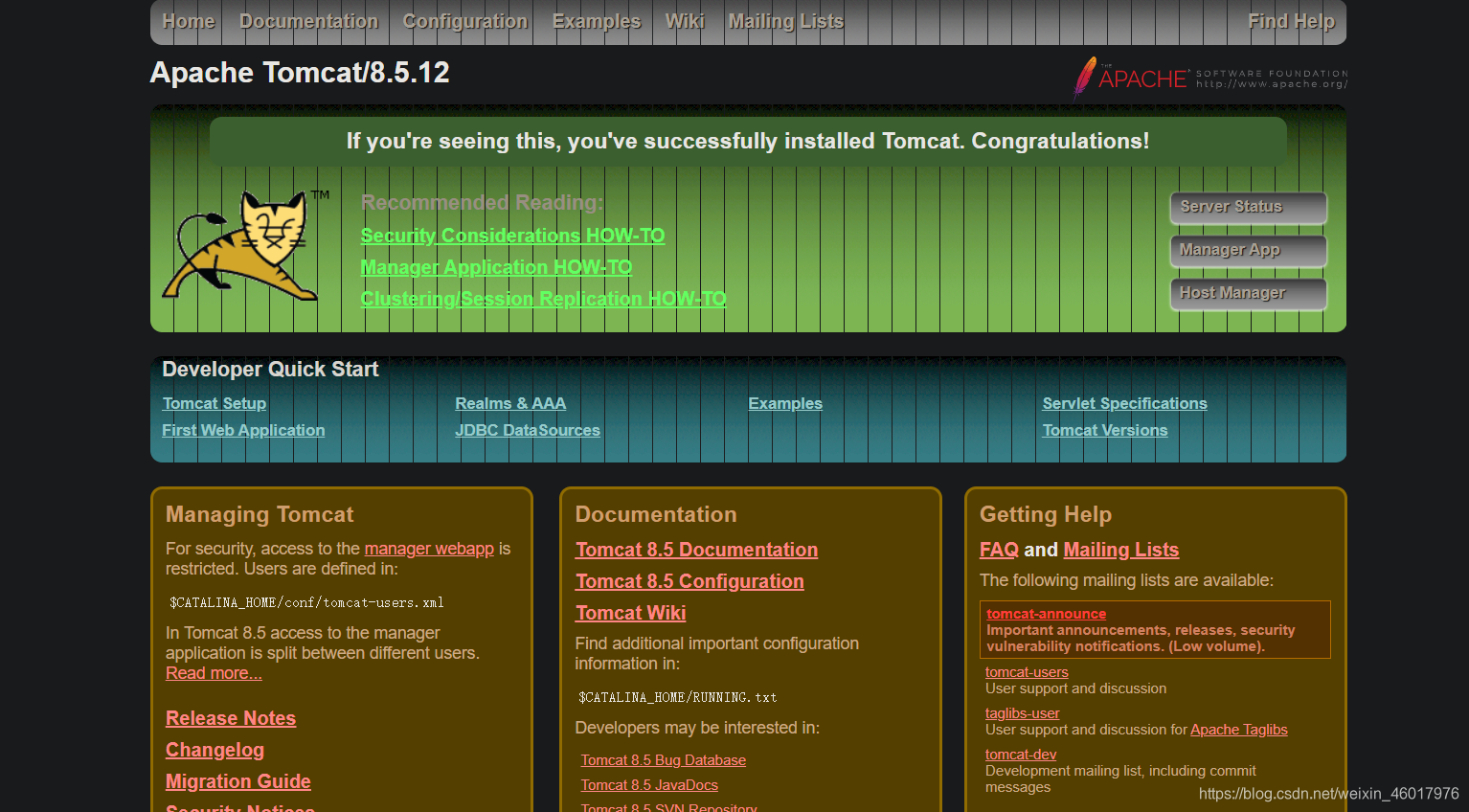Screen dimensions: 1469x812
Task: Open the Tomcat Setup link
Action: tap(215, 404)
